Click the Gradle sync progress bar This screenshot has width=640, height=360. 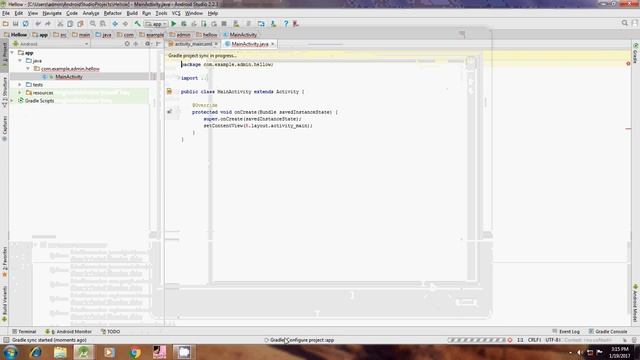477,340
